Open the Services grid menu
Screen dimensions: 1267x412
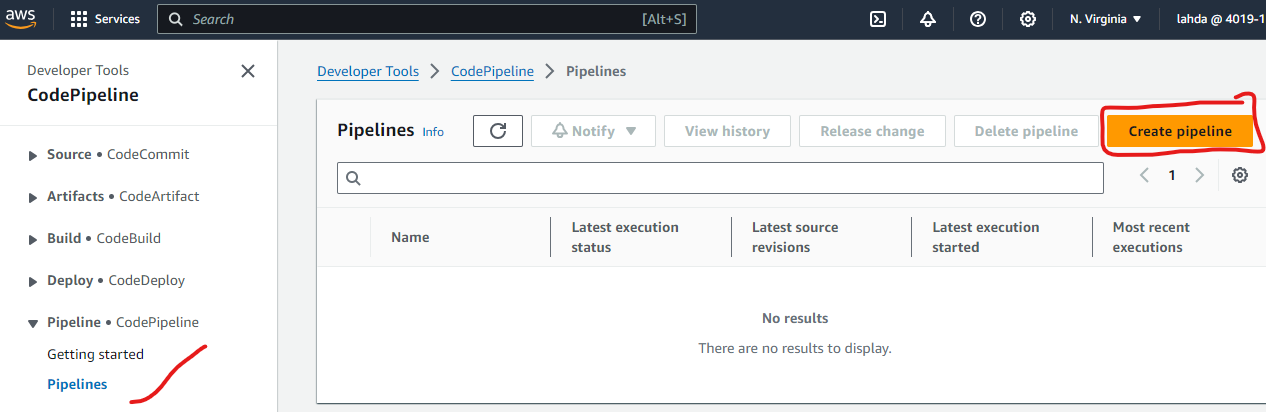(105, 19)
